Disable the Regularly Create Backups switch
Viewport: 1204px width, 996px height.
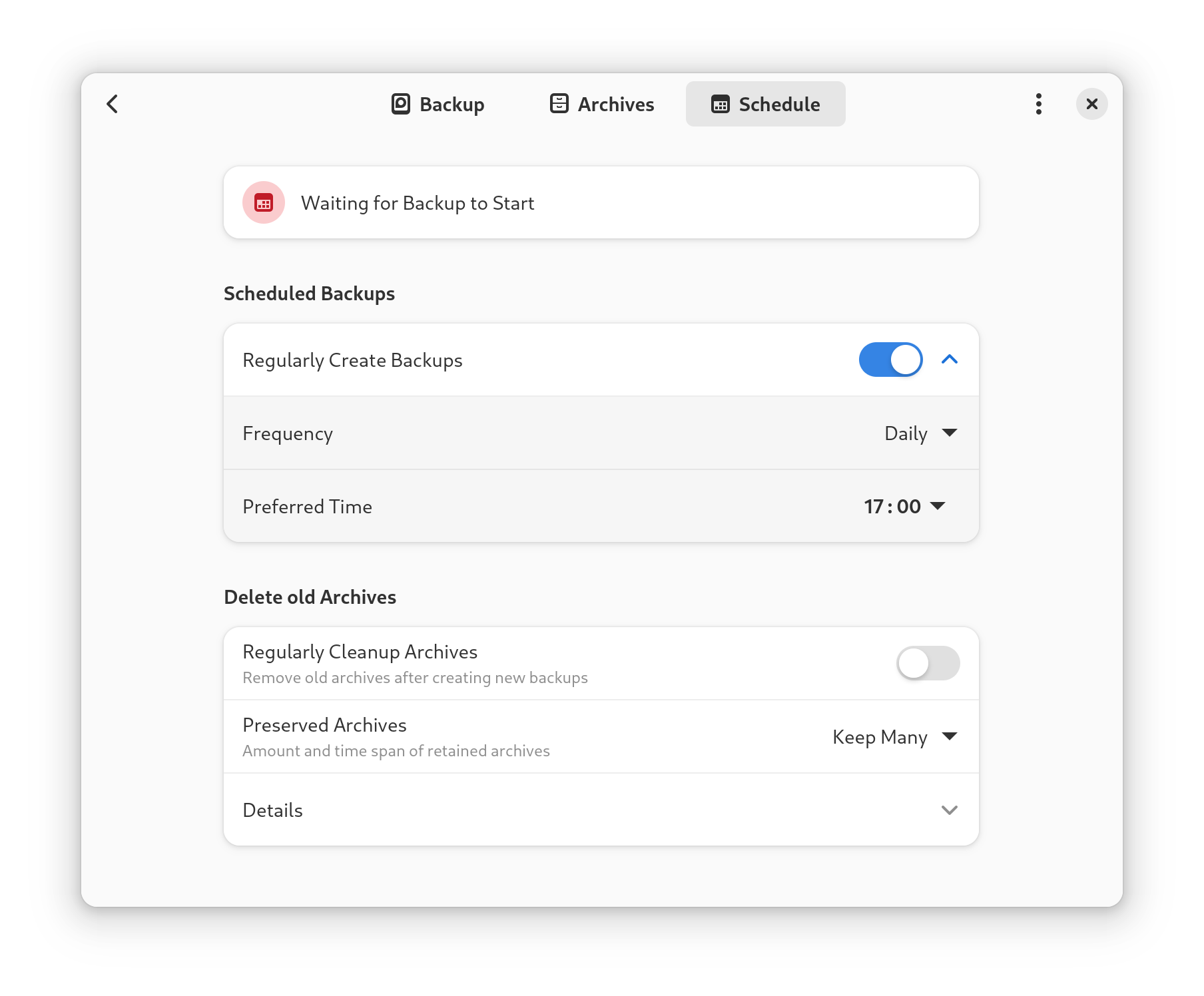[890, 360]
